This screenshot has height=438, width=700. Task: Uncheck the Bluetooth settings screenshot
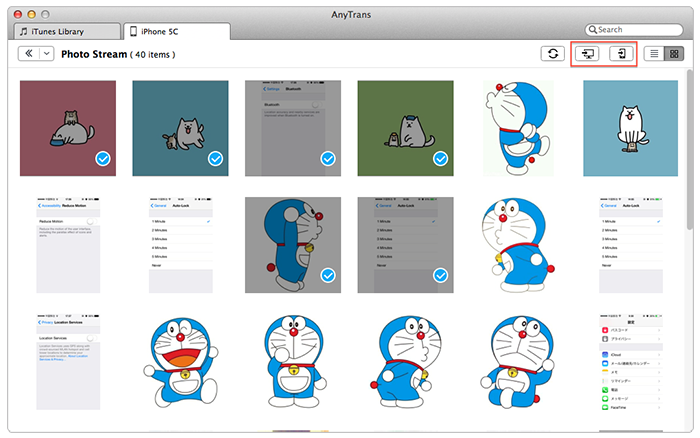(x=328, y=159)
